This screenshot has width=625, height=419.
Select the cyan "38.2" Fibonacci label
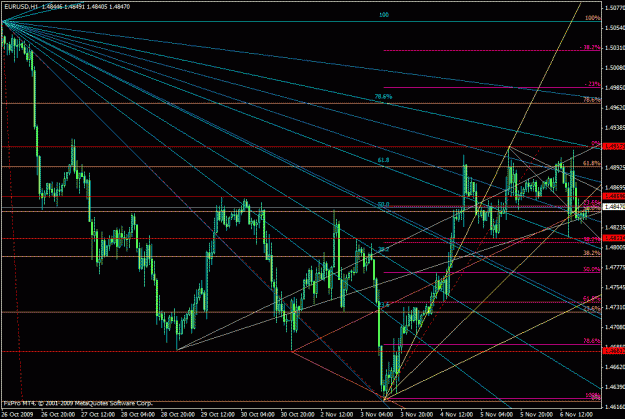coord(383,250)
